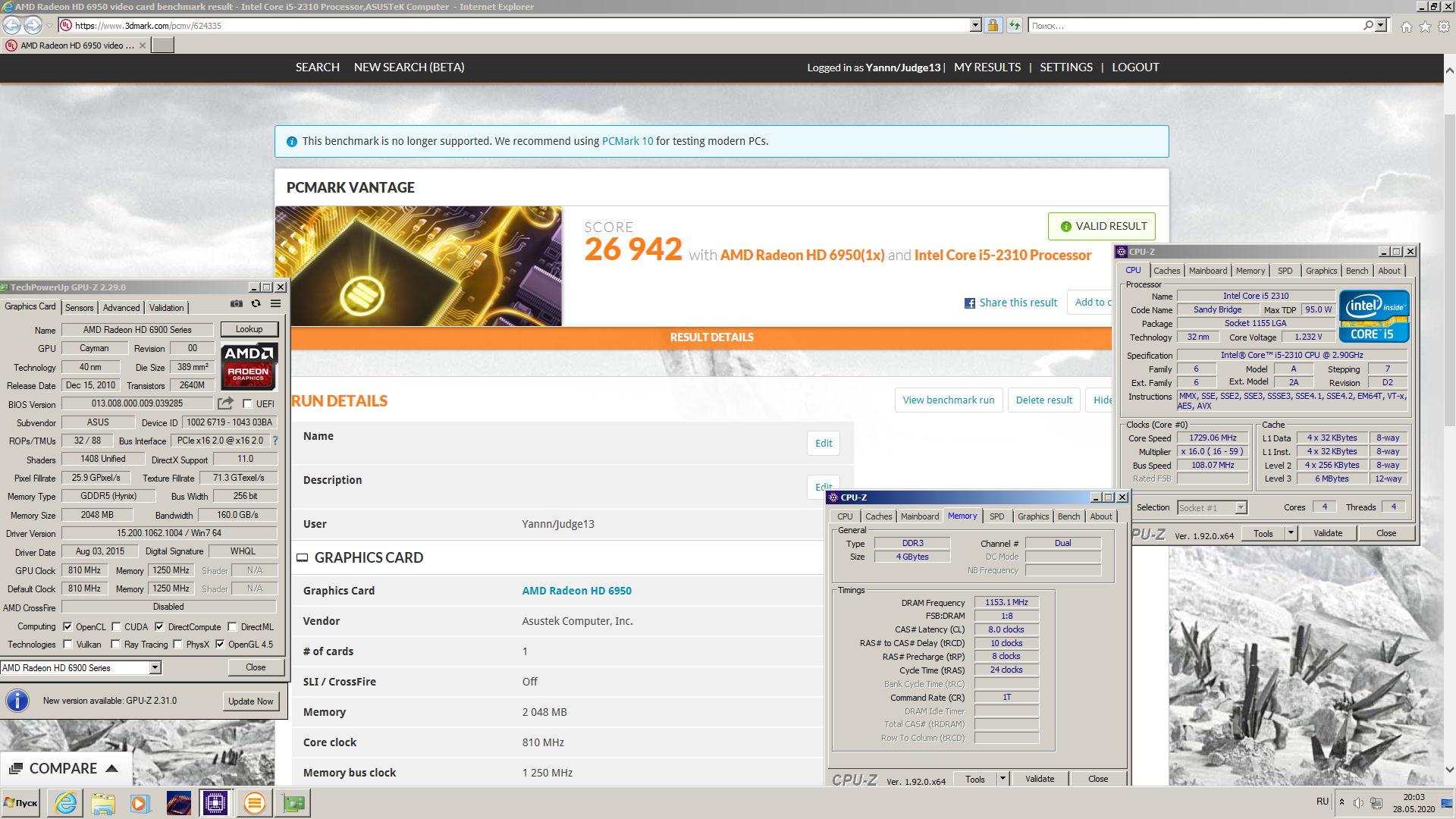This screenshot has height=819, width=1456.
Task: Switch to the Validation tab in GPU-Z
Action: point(166,308)
